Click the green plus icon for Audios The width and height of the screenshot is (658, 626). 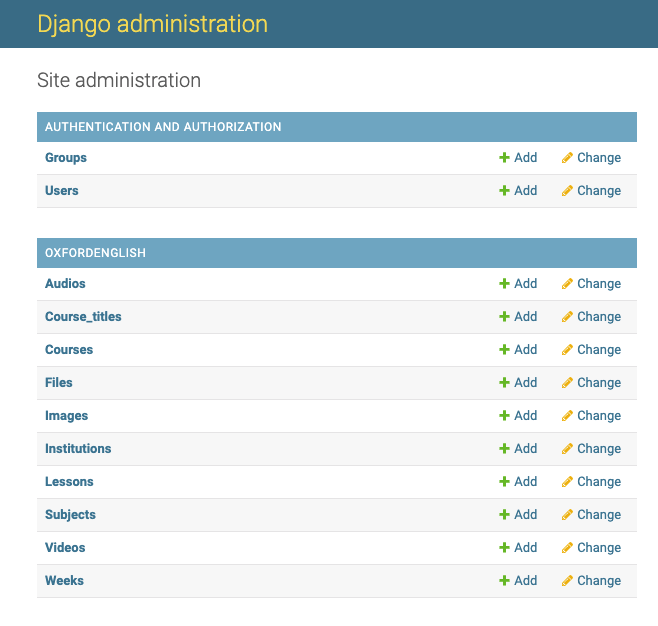click(504, 284)
